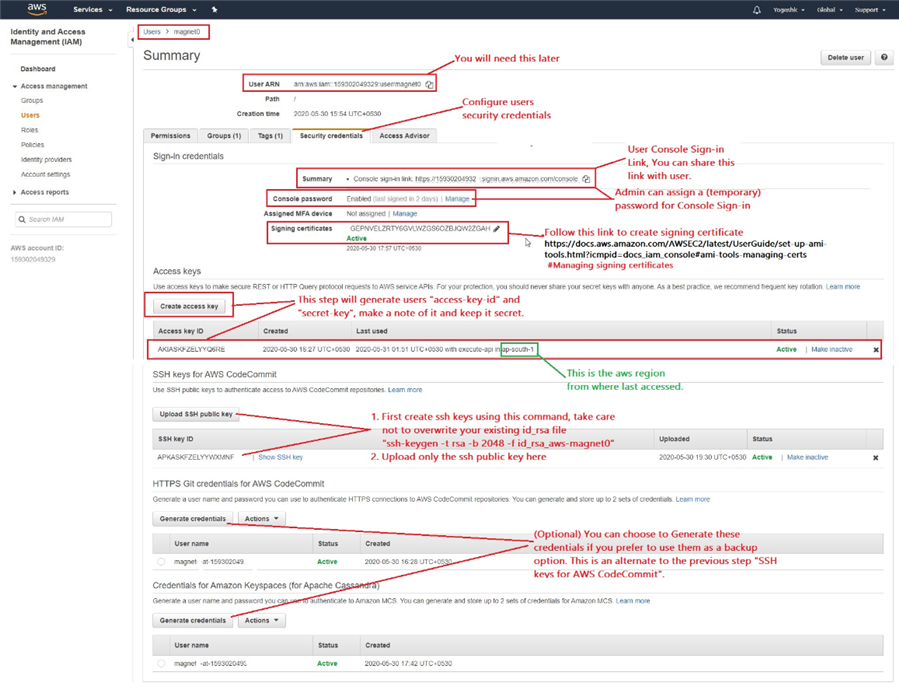Open Learn more for access keys
899x700 pixels.
point(843,287)
